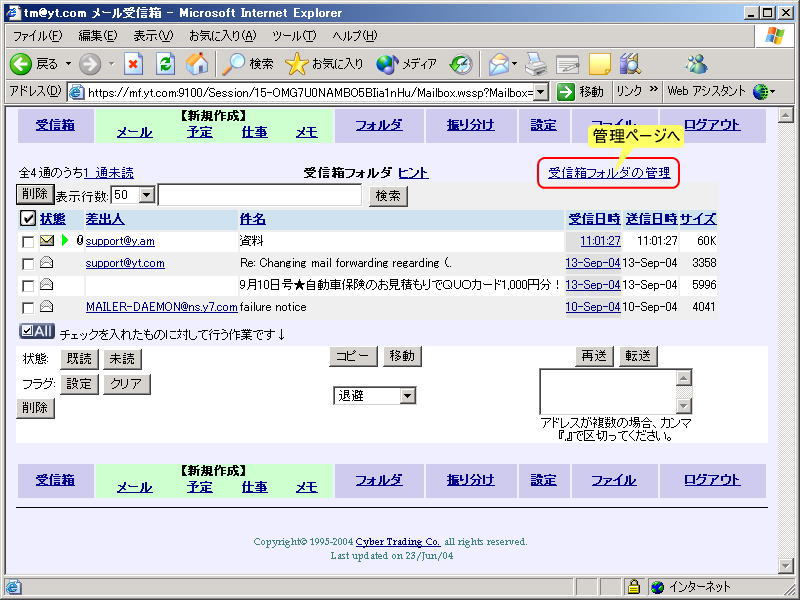Open Favorites (お気に入り) star icon
The height and width of the screenshot is (600, 800).
tap(297, 64)
